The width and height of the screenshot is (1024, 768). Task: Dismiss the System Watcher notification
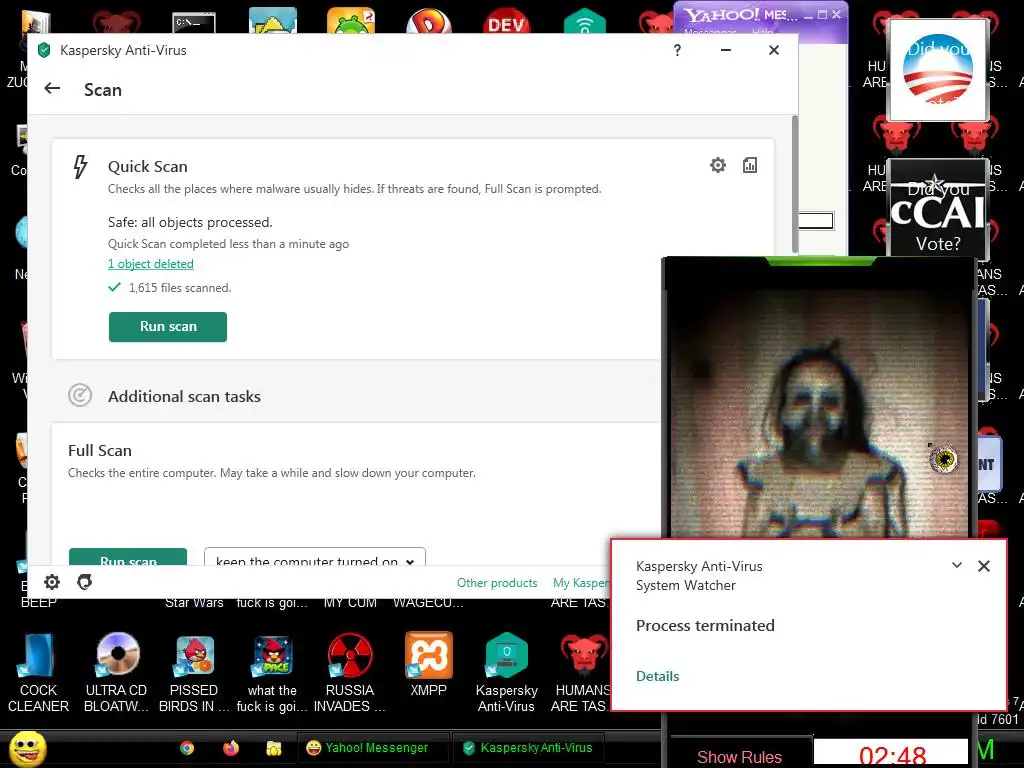pos(984,566)
